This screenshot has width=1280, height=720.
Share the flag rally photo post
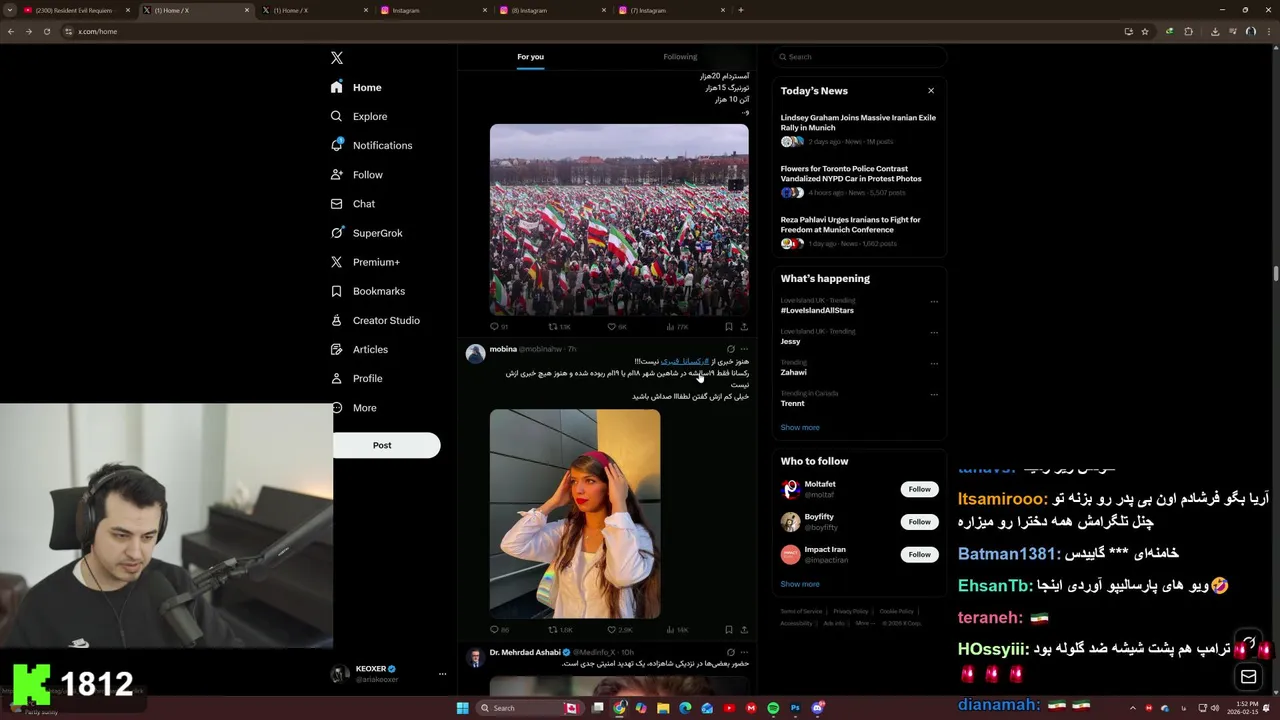(744, 326)
